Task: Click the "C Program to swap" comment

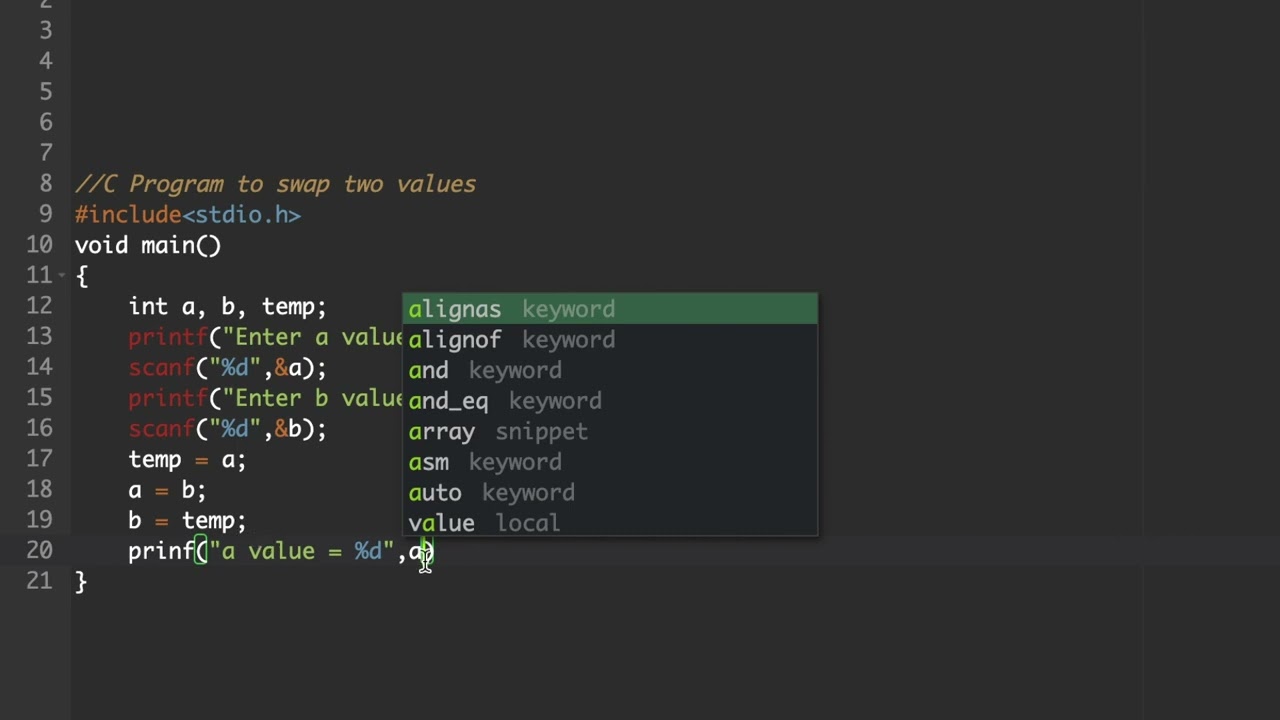Action: pyautogui.click(x=276, y=184)
